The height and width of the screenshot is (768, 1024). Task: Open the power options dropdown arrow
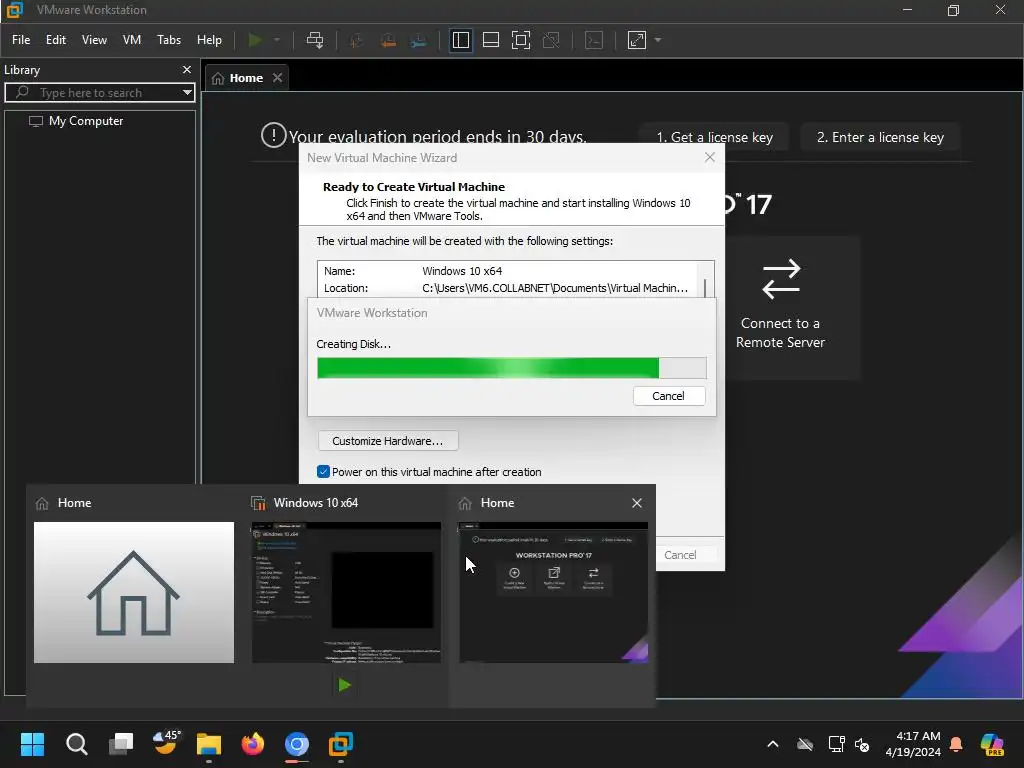(277, 40)
